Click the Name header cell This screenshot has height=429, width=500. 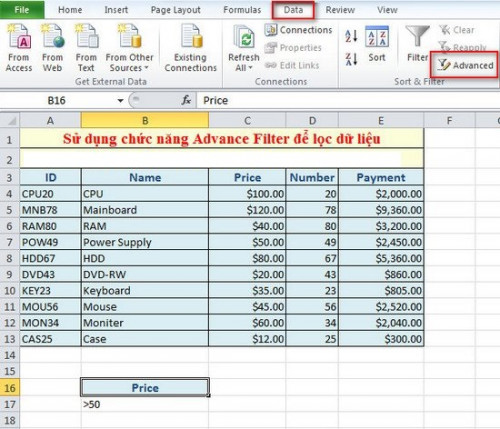(145, 177)
